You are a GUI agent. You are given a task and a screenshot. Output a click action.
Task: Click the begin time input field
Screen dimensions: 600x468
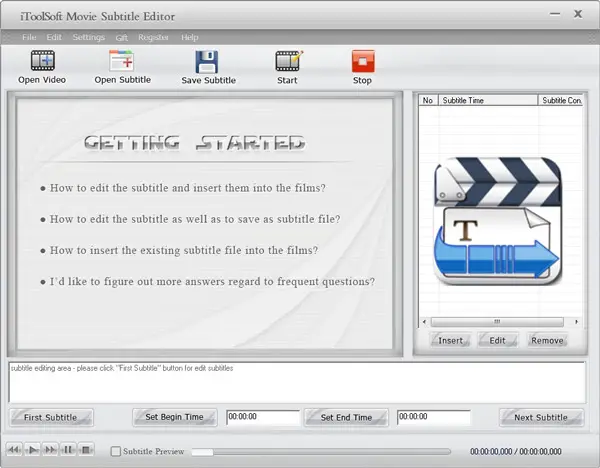pyautogui.click(x=263, y=417)
